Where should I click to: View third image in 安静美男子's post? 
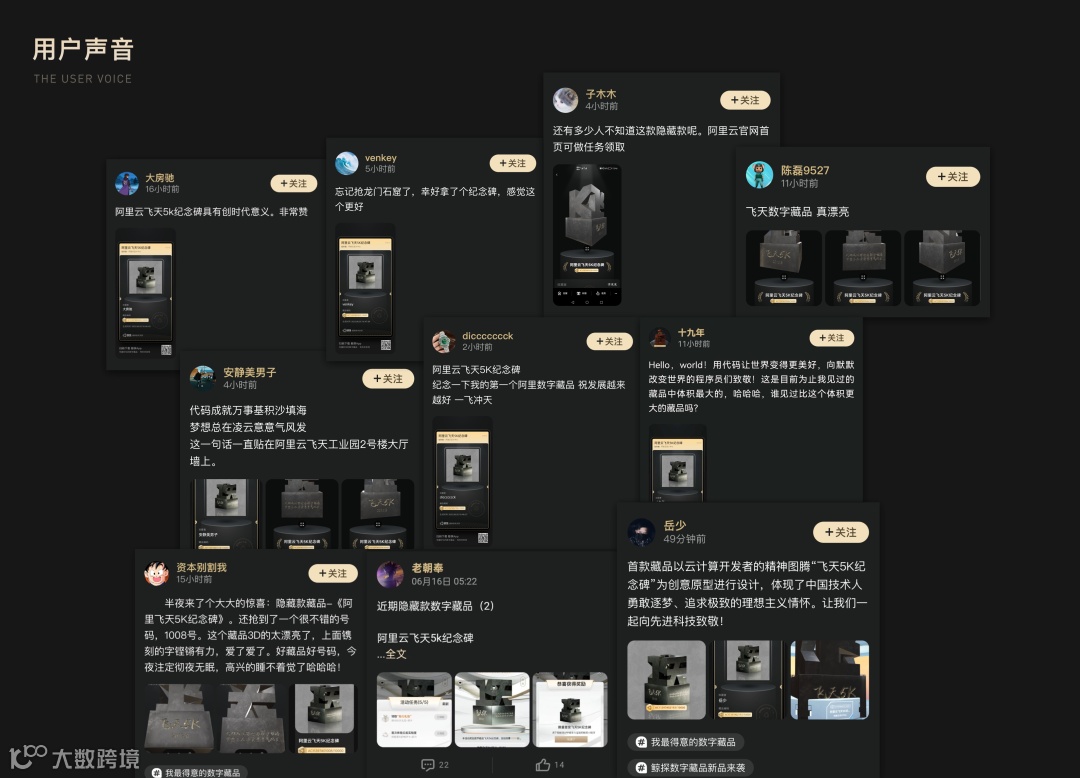pyautogui.click(x=377, y=514)
